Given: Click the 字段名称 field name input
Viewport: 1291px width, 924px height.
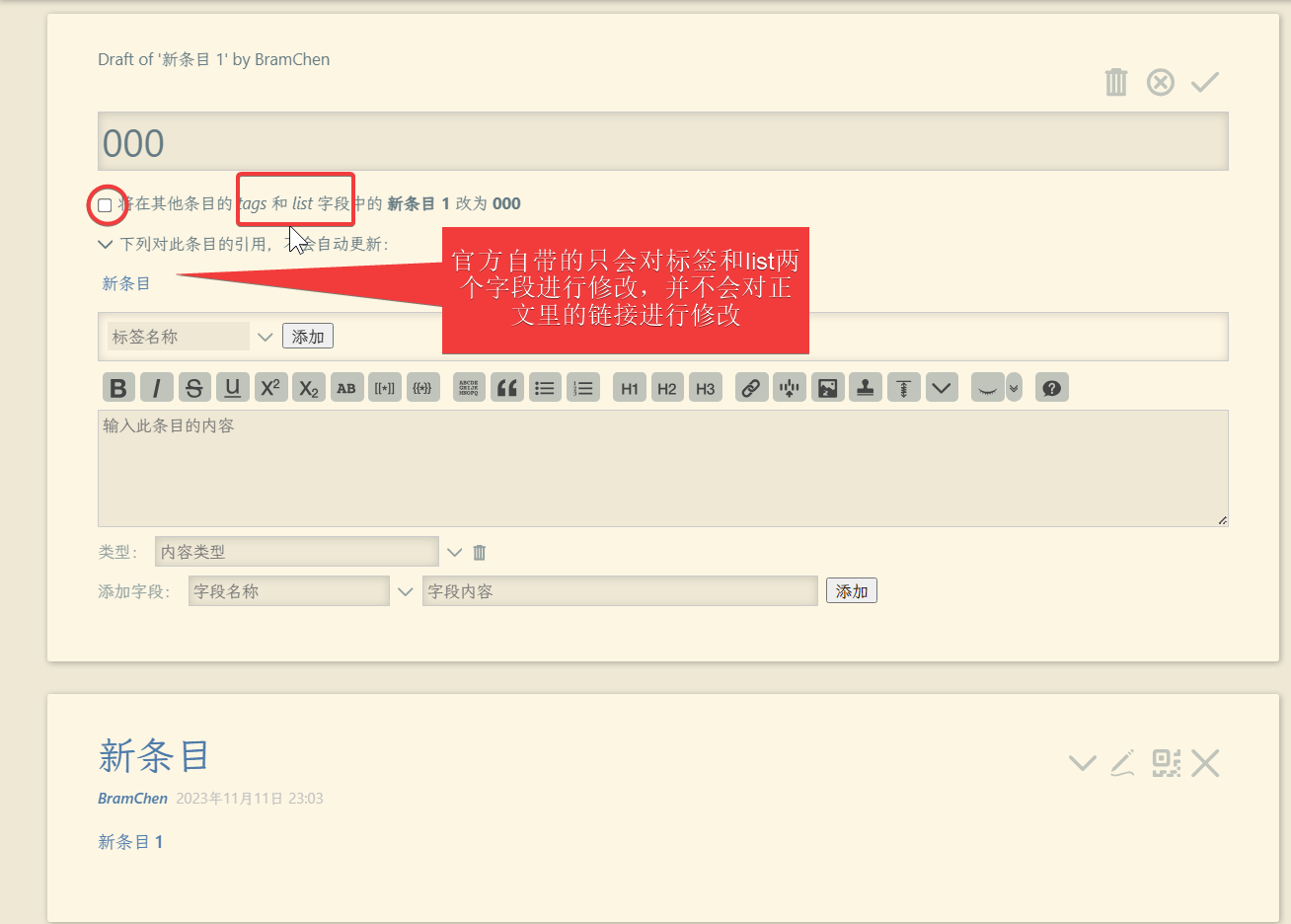Looking at the screenshot, I should coord(288,591).
